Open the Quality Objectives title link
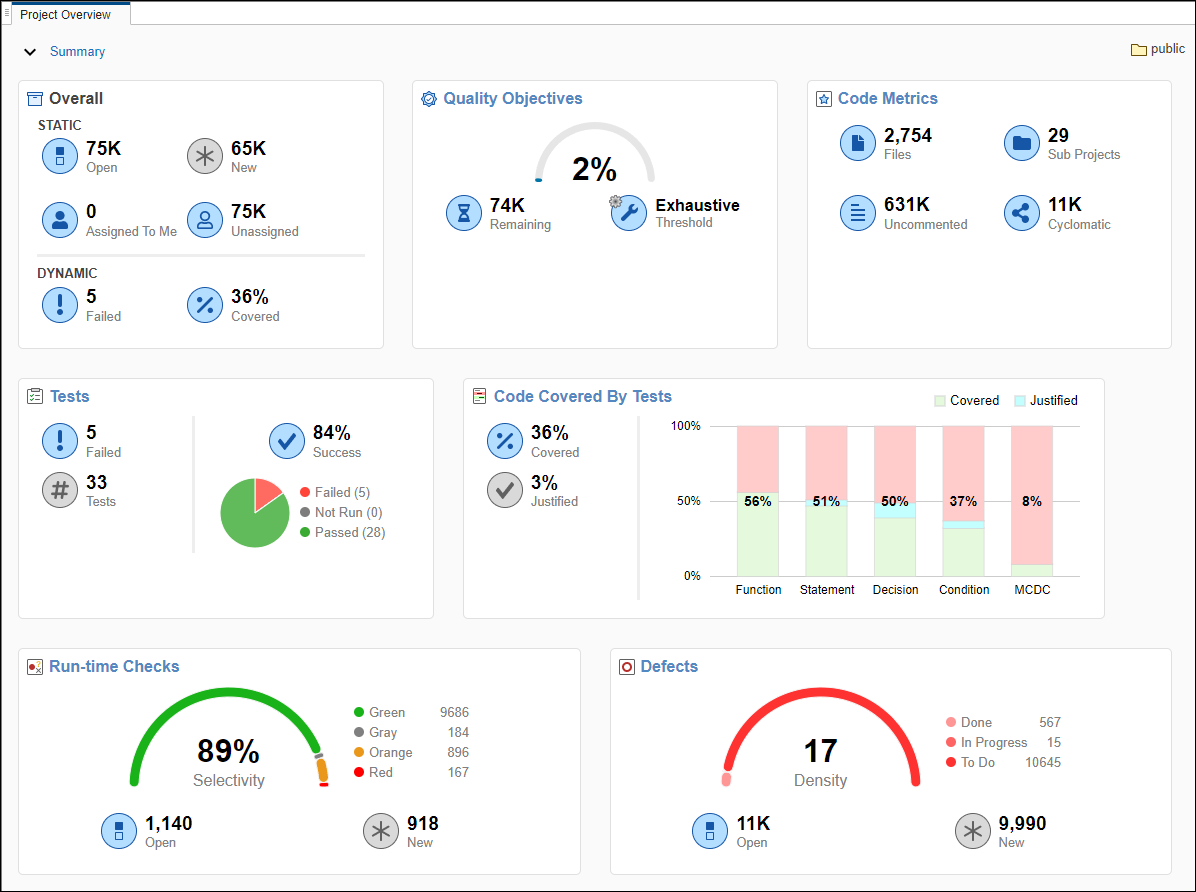Screen dimensions: 1196x892 [512, 98]
